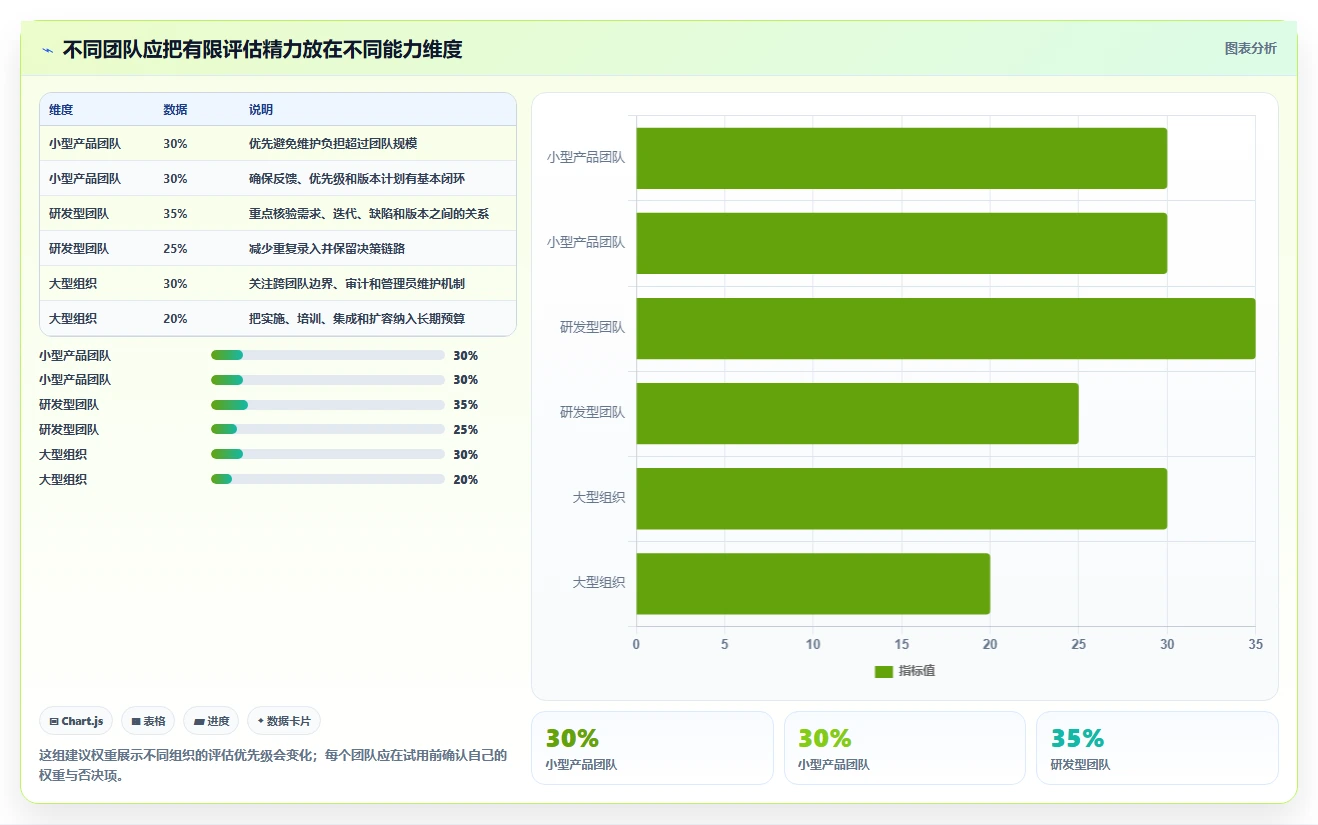Click the 大型组织 progress bar at 30%
Viewport: 1318px width, 825px height.
pyautogui.click(x=328, y=455)
